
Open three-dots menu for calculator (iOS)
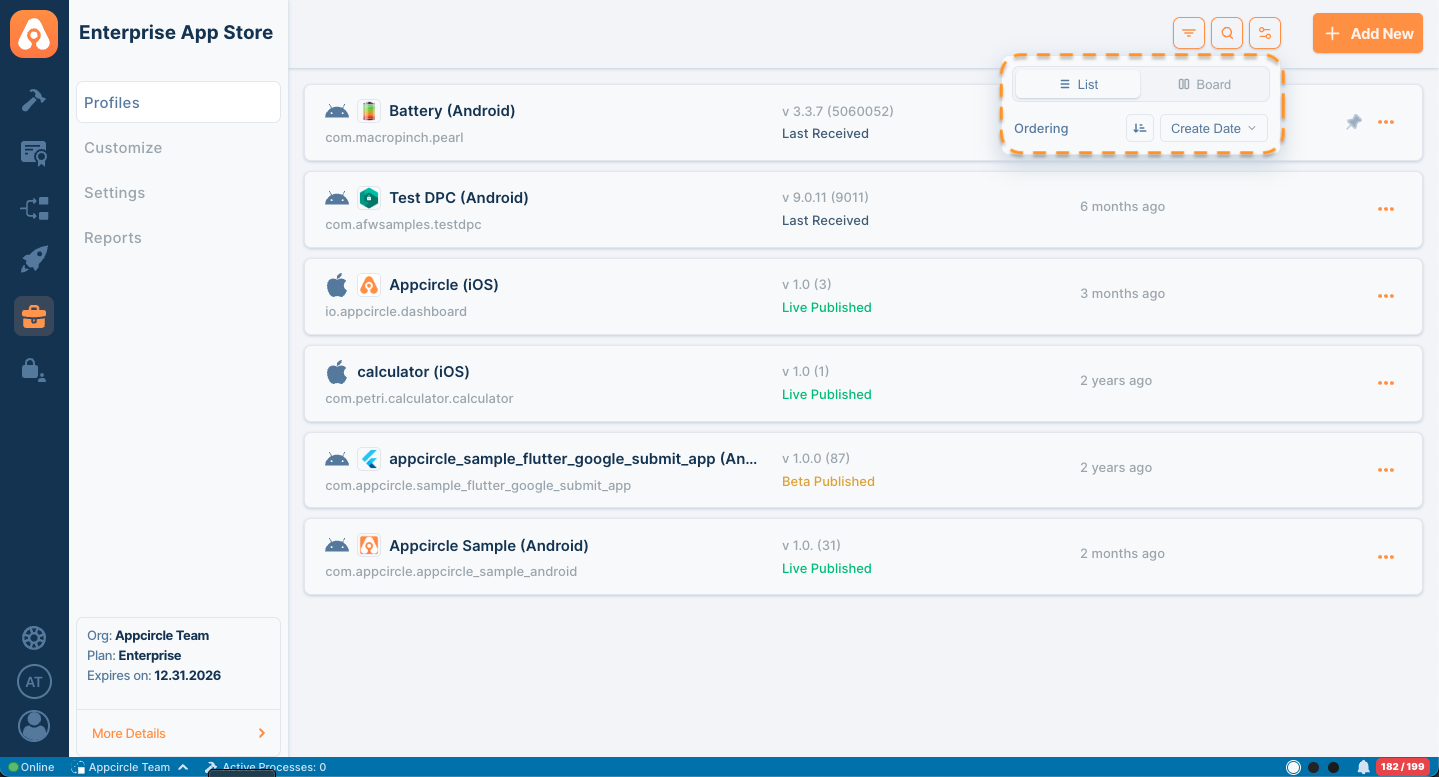click(1386, 383)
